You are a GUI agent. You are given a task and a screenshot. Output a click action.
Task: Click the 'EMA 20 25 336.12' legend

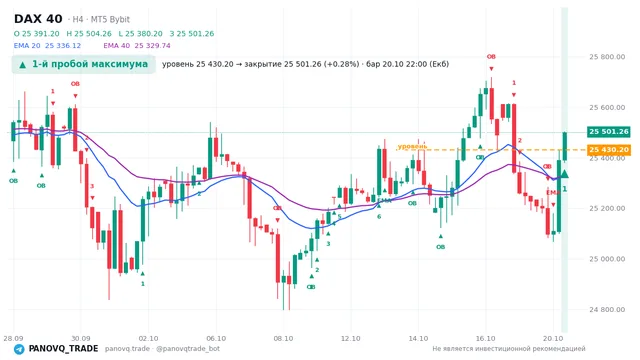[x=47, y=46]
